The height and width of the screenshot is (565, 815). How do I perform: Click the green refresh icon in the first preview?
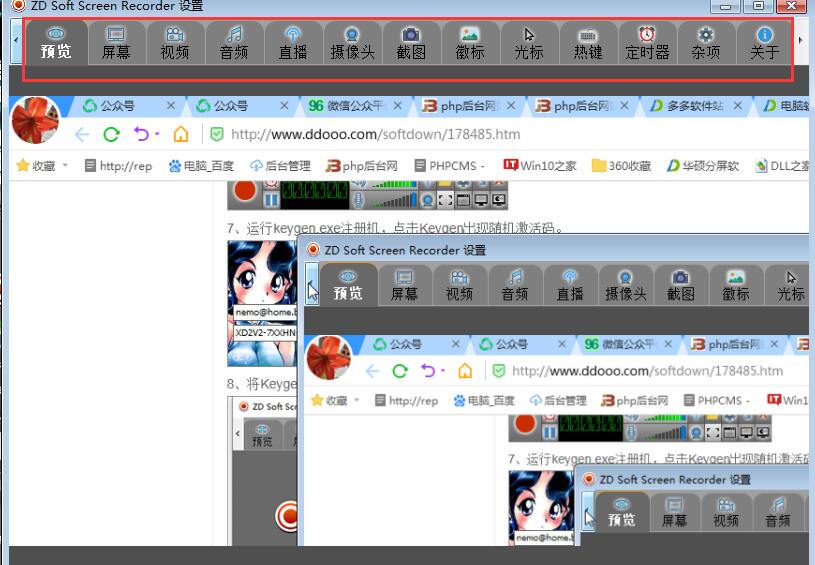click(111, 135)
